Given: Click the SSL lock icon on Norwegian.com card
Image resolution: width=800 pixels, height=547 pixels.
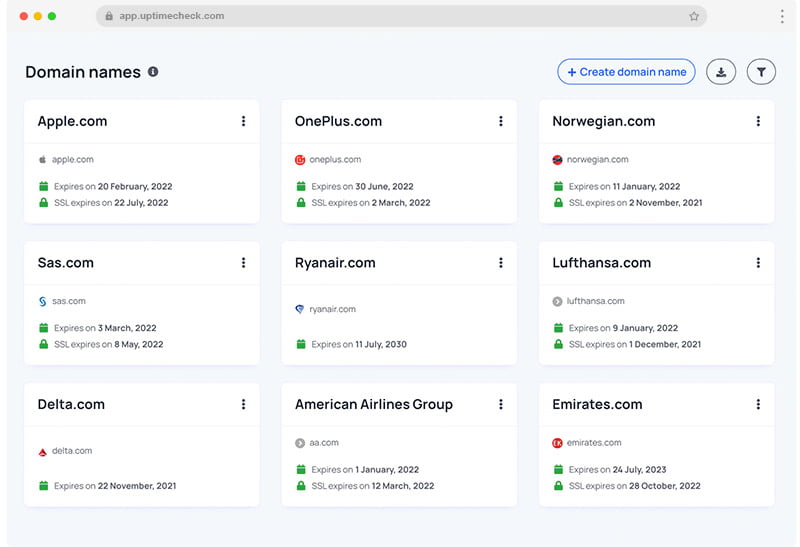Looking at the screenshot, I should pyautogui.click(x=559, y=203).
